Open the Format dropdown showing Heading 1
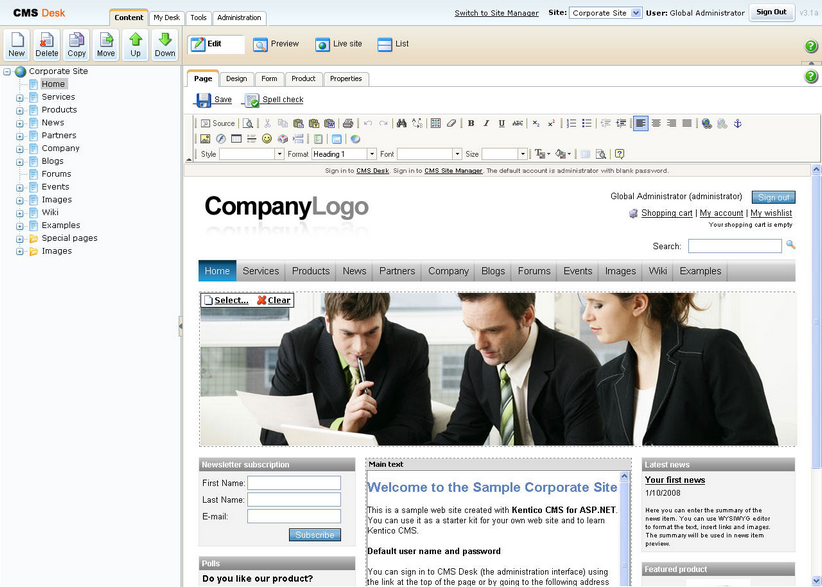Image resolution: width=822 pixels, height=587 pixels. click(x=344, y=154)
